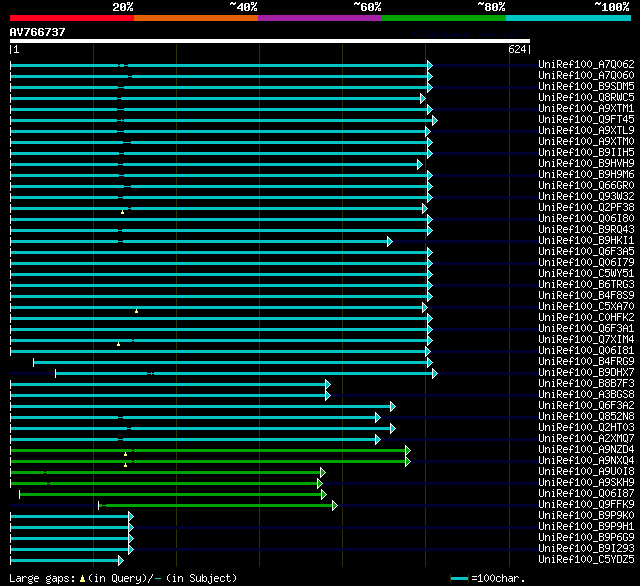Click the UniRef100_Q6F3A1 label
Viewport: 640px width, 586px height.
pyautogui.click(x=586, y=329)
